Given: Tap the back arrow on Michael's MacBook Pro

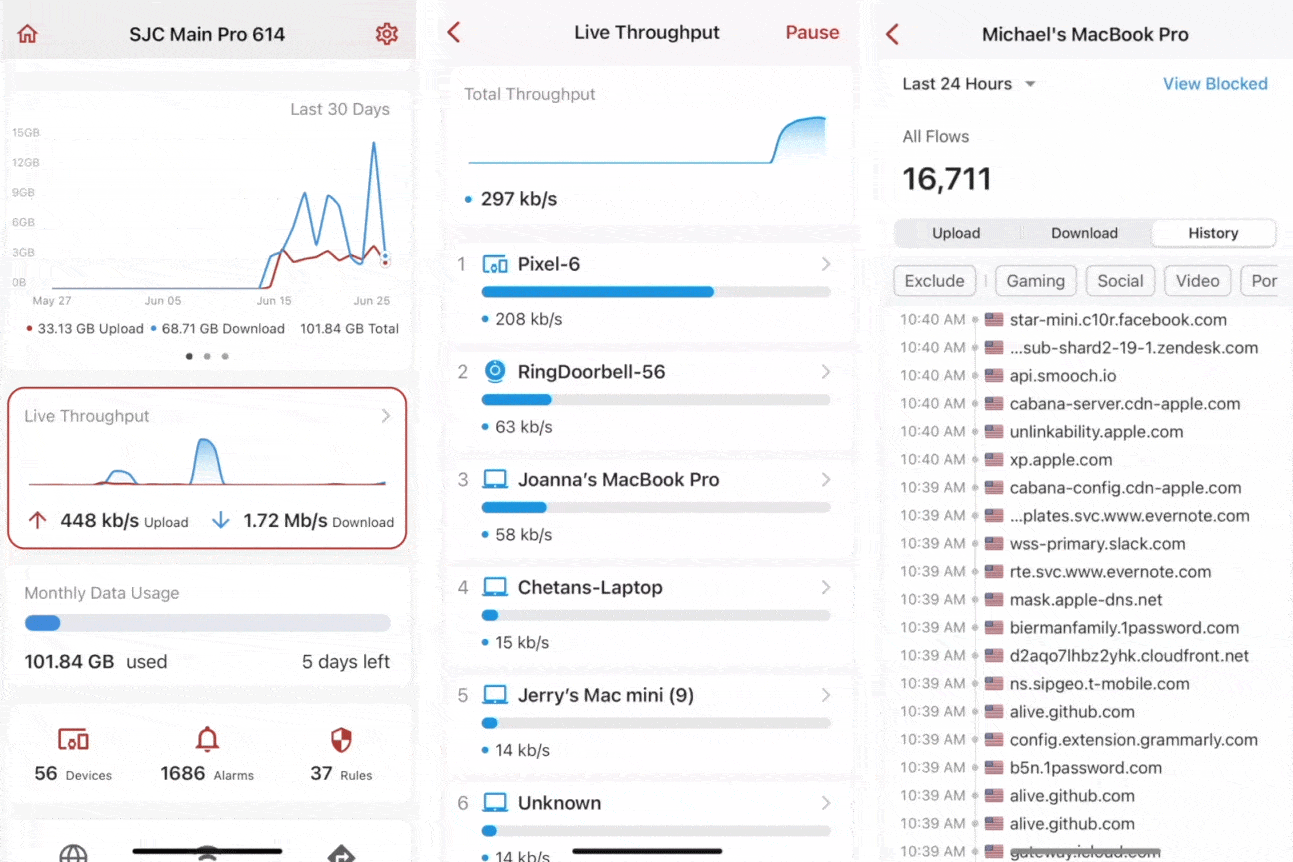Looking at the screenshot, I should pyautogui.click(x=893, y=34).
